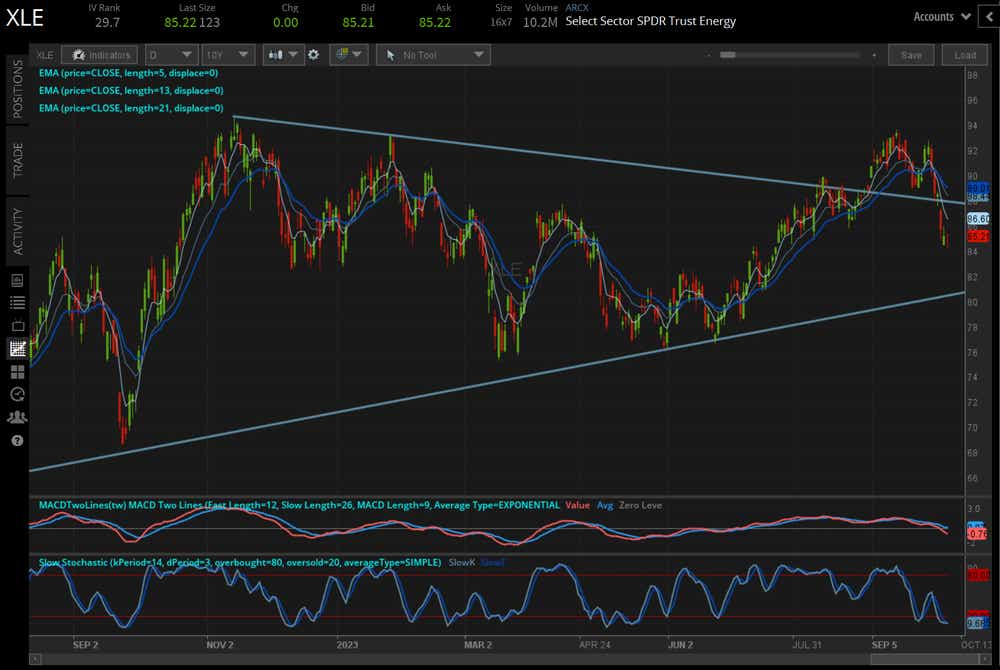Click the ARCX exchange link

(x=577, y=8)
